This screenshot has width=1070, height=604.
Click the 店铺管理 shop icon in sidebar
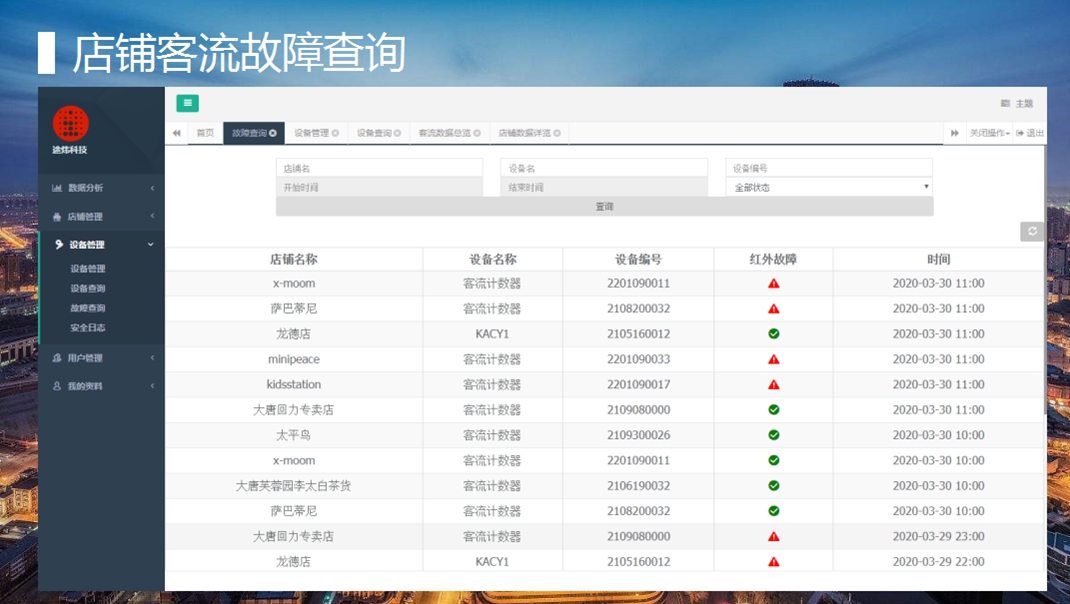pyautogui.click(x=57, y=216)
